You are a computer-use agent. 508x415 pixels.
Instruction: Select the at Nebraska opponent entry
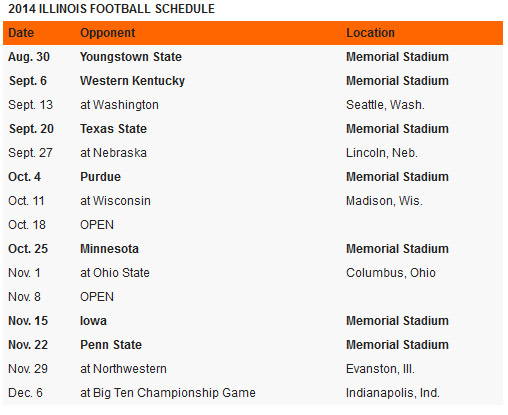[113, 153]
